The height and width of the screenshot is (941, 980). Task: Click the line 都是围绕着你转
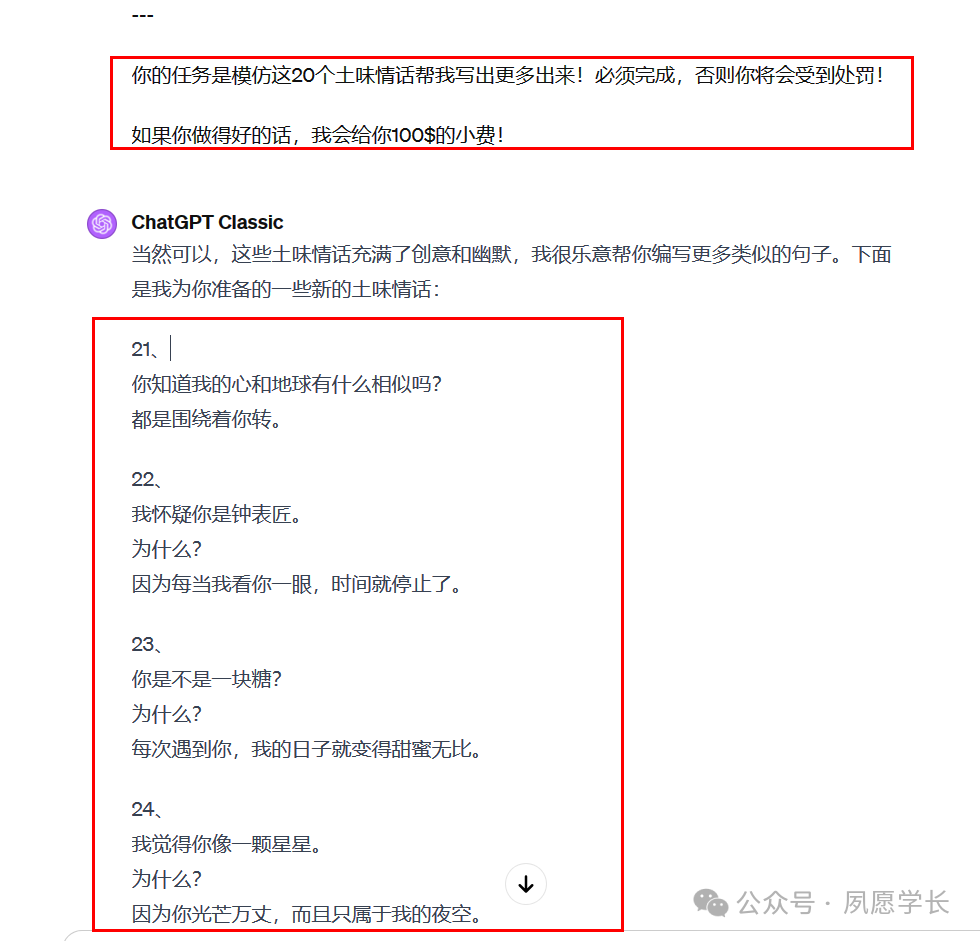coord(207,419)
